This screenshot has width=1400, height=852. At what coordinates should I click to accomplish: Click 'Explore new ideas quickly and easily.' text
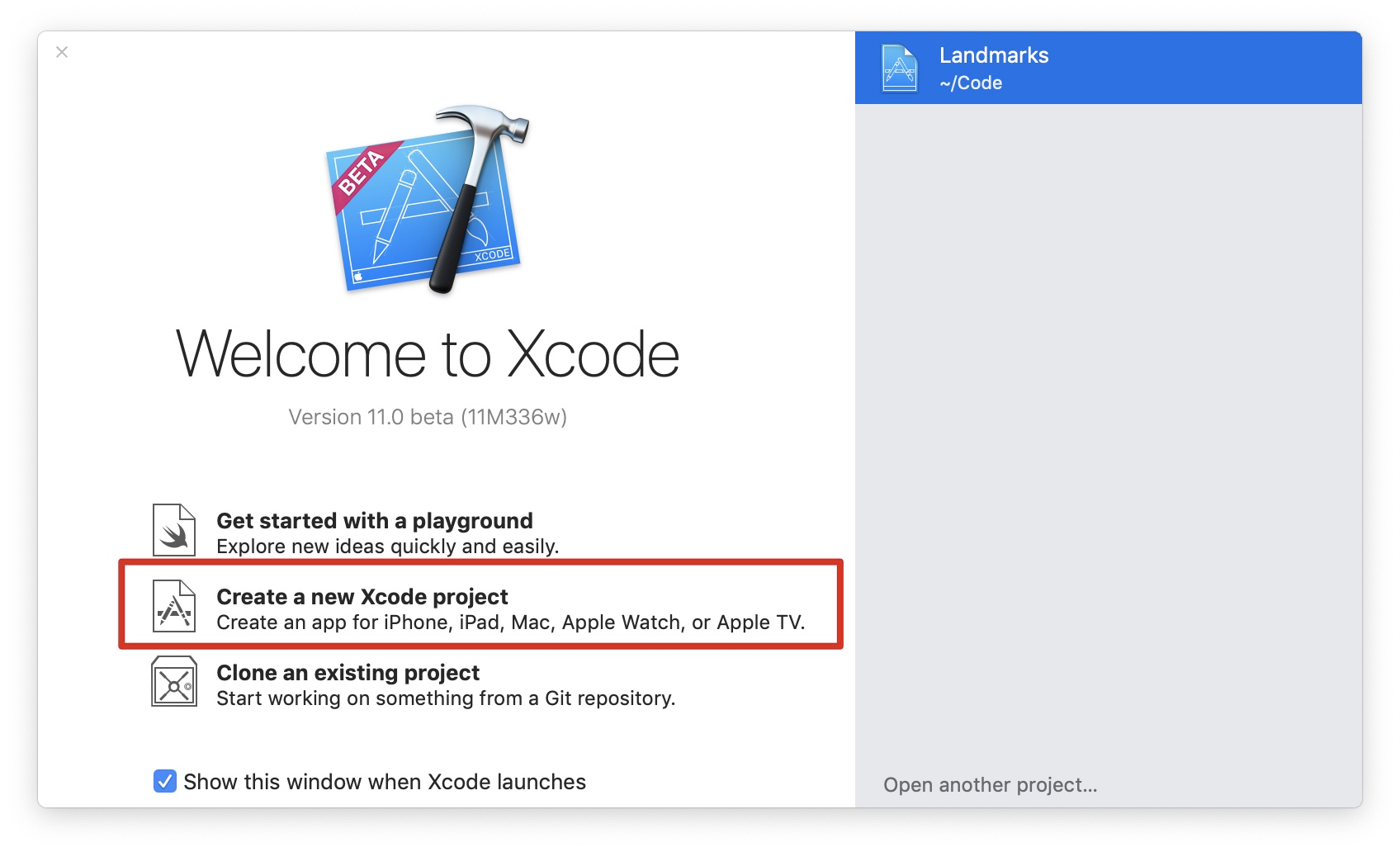tap(388, 547)
